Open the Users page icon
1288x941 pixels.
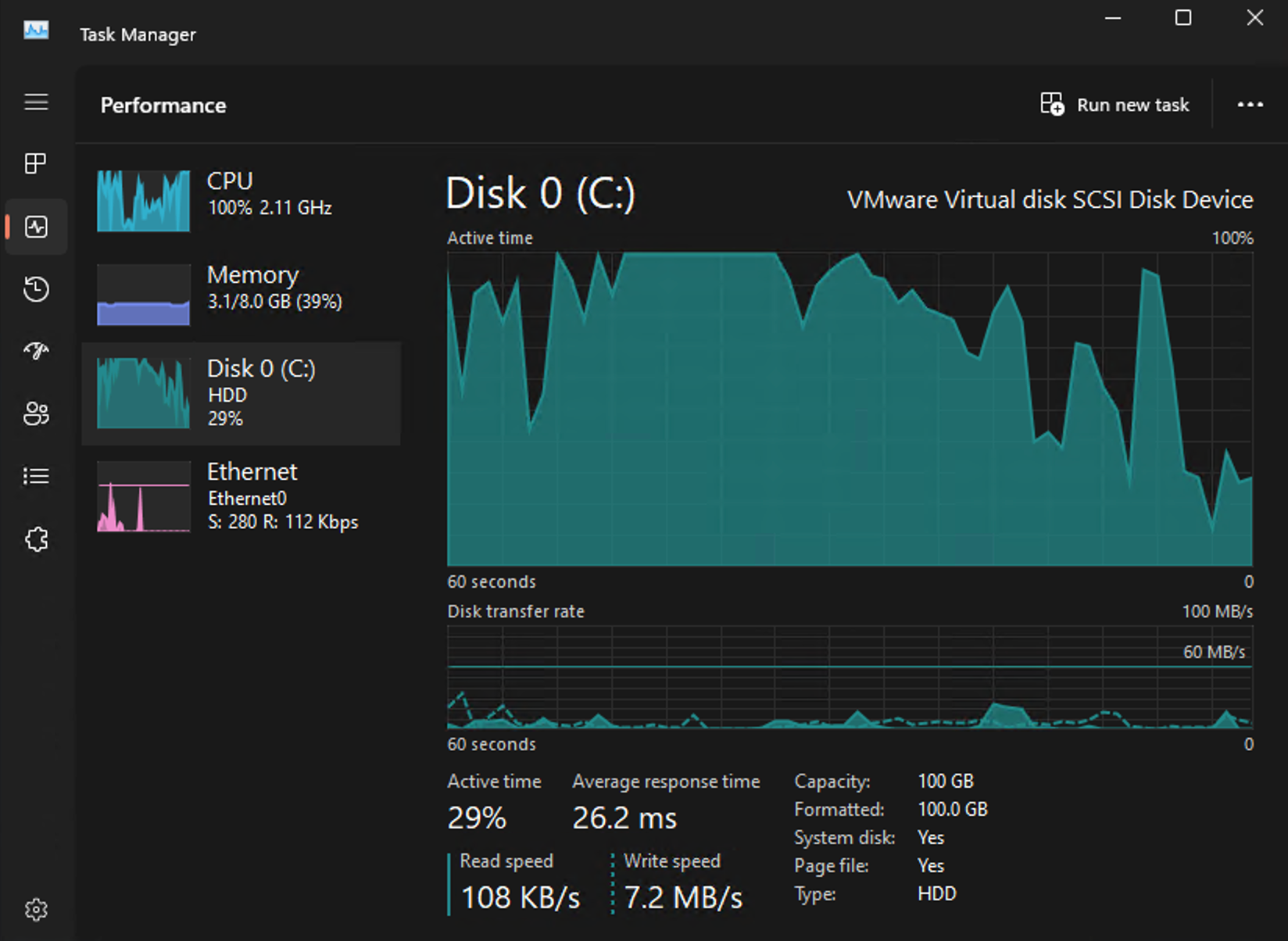(36, 413)
